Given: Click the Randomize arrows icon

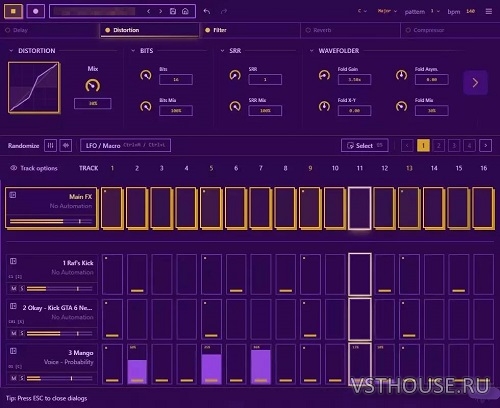Looking at the screenshot, I should [x=66, y=145].
